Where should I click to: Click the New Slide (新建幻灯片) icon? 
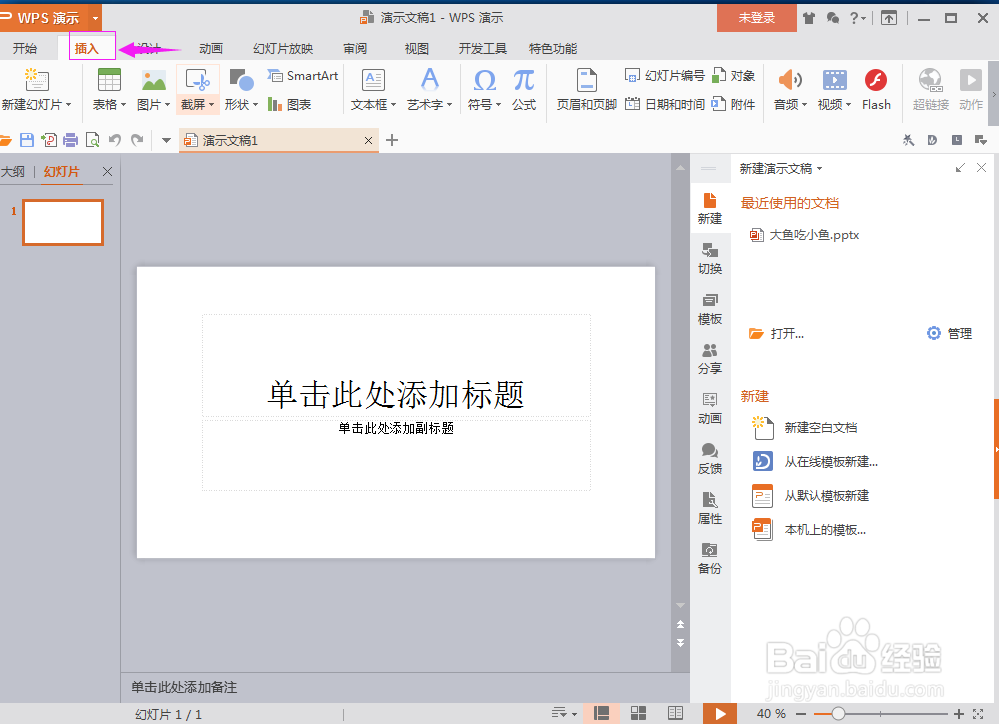coord(36,80)
